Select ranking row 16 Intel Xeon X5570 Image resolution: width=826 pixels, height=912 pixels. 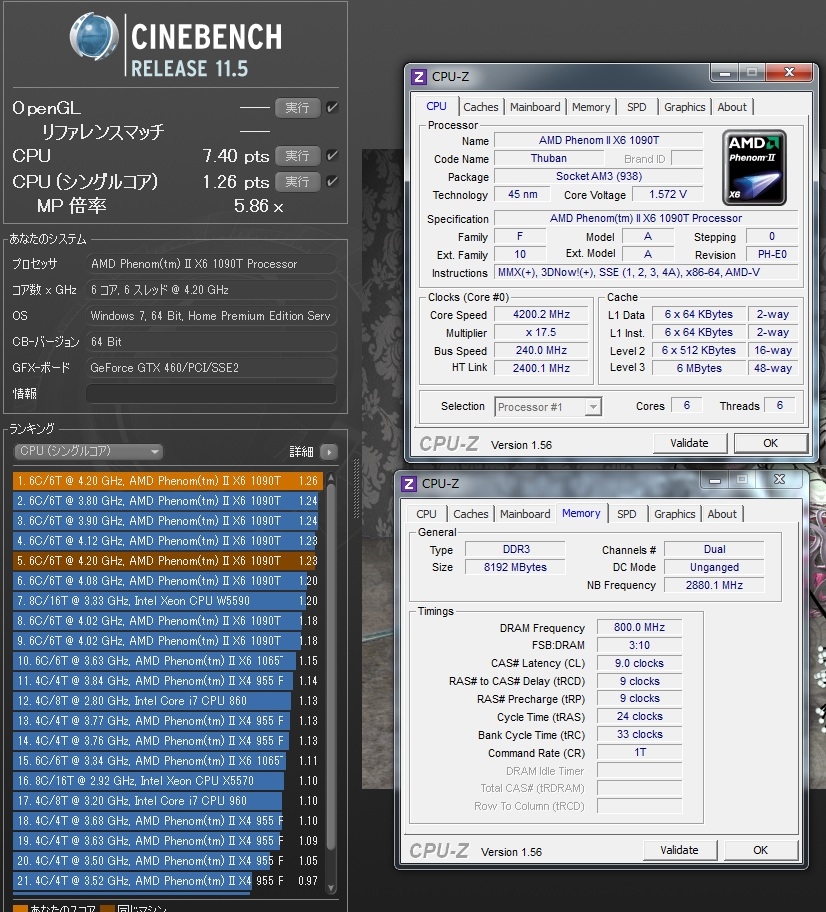(x=168, y=781)
